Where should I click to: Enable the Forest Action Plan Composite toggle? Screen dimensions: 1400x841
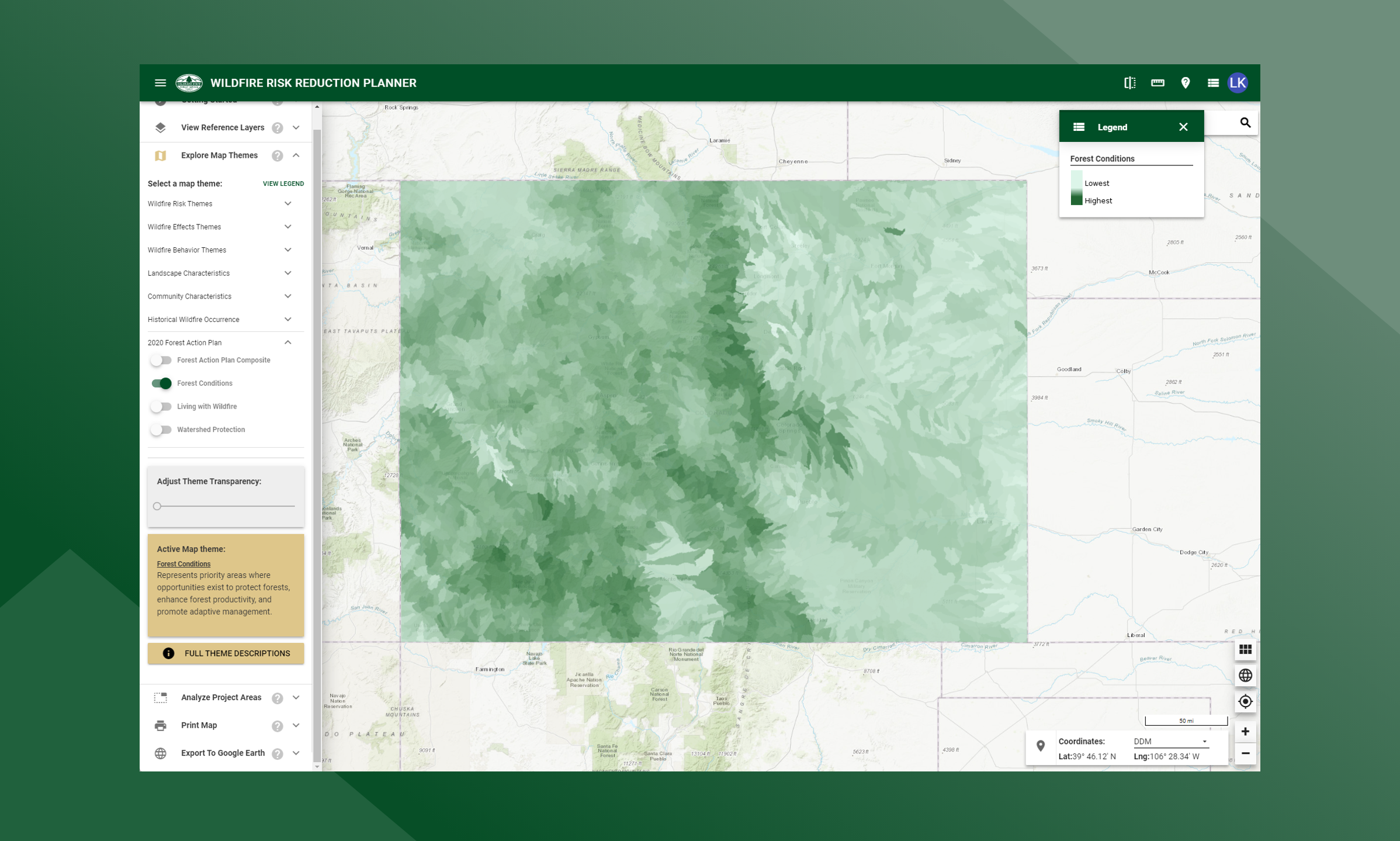pos(161,360)
